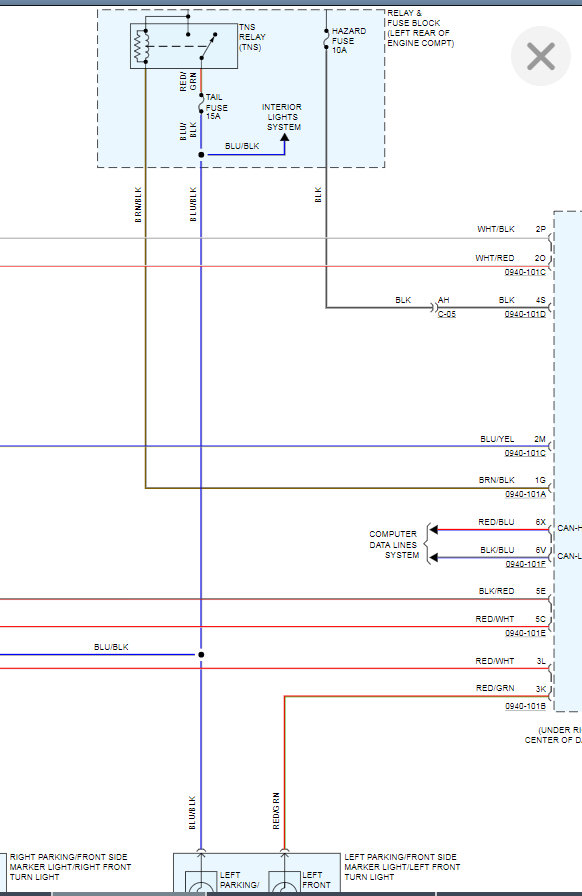Click the RELAY & FUSE BLOCK label
Image resolution: width=582 pixels, height=896 pixels.
tap(420, 27)
